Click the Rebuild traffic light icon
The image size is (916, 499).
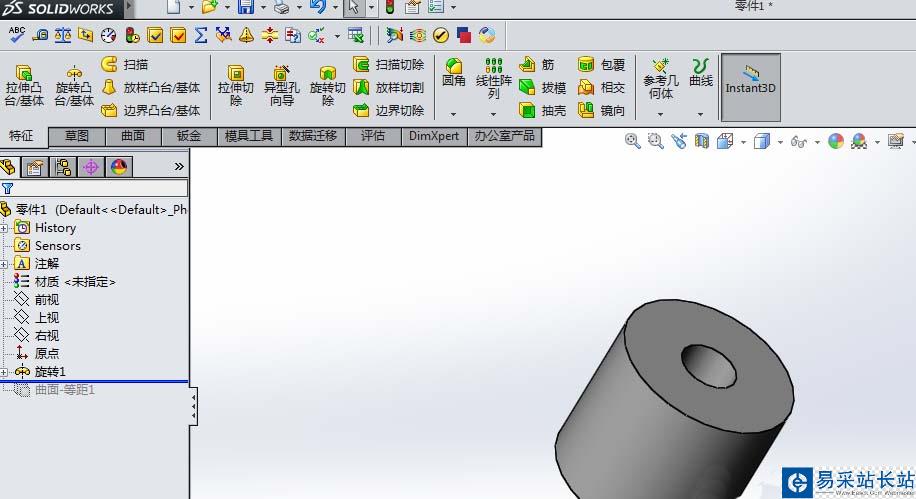pyautogui.click(x=390, y=7)
